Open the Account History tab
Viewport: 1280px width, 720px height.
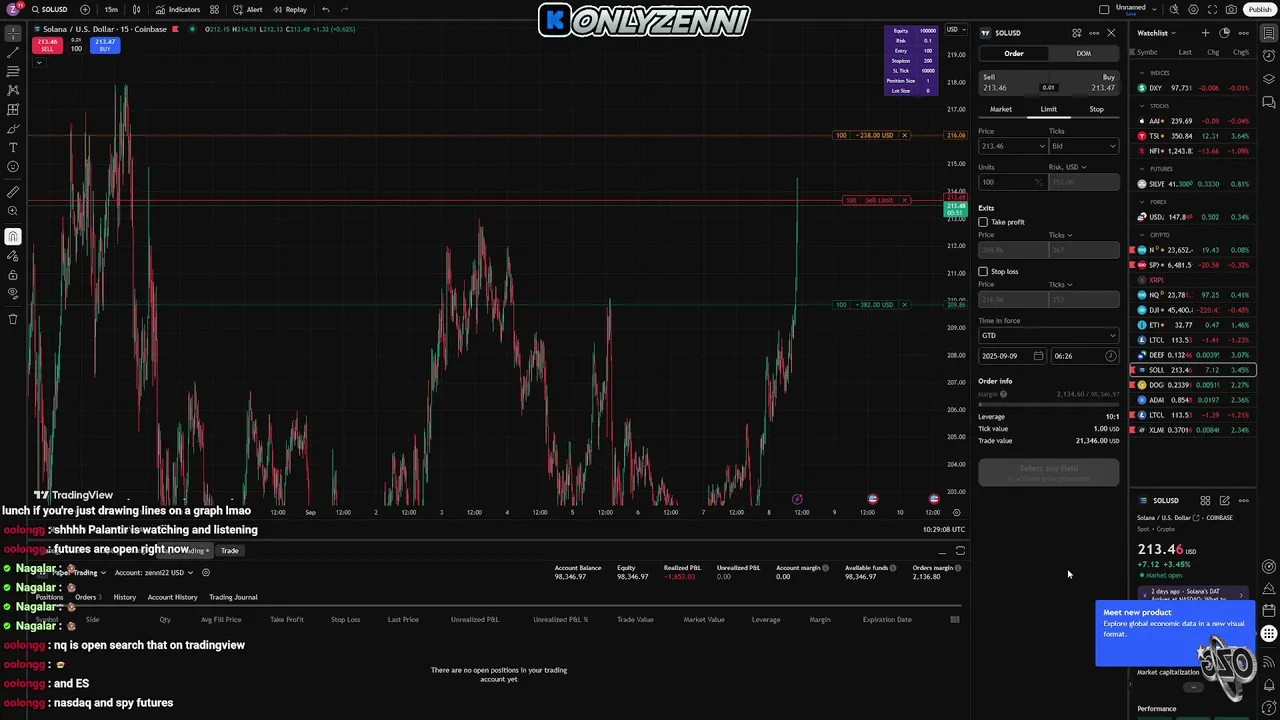pyautogui.click(x=172, y=597)
